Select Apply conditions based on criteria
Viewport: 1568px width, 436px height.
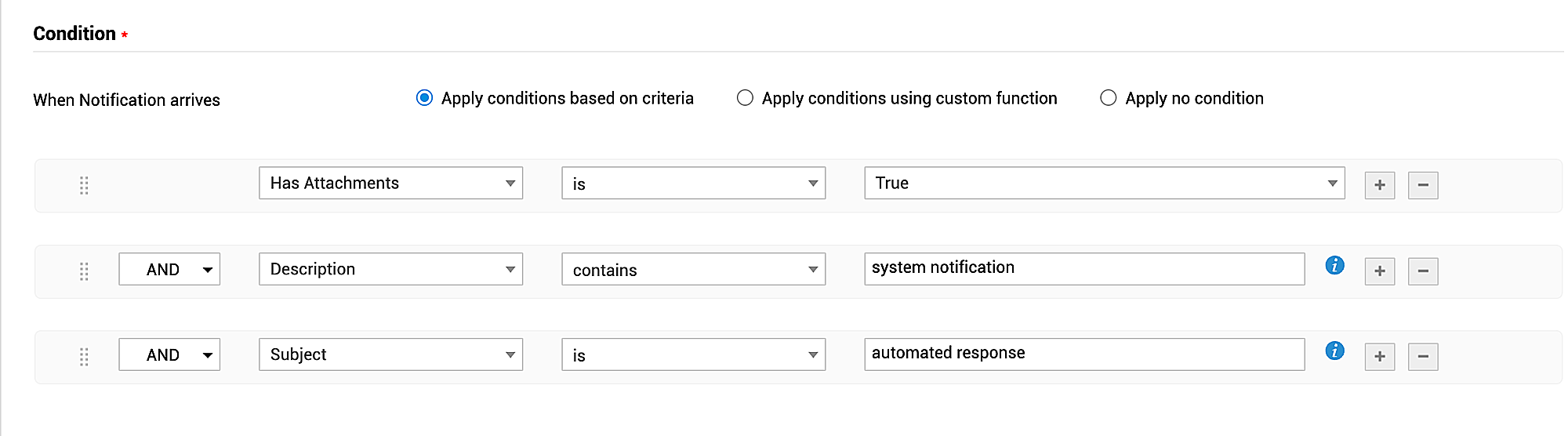tap(424, 98)
